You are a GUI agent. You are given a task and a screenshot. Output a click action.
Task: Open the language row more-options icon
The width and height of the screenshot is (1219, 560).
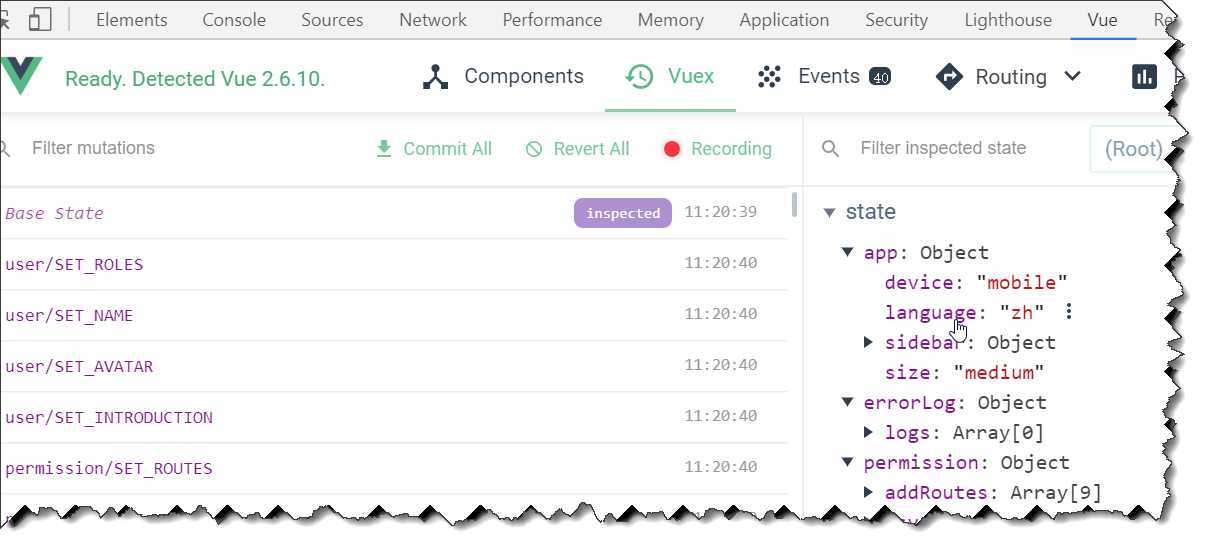pos(1069,312)
